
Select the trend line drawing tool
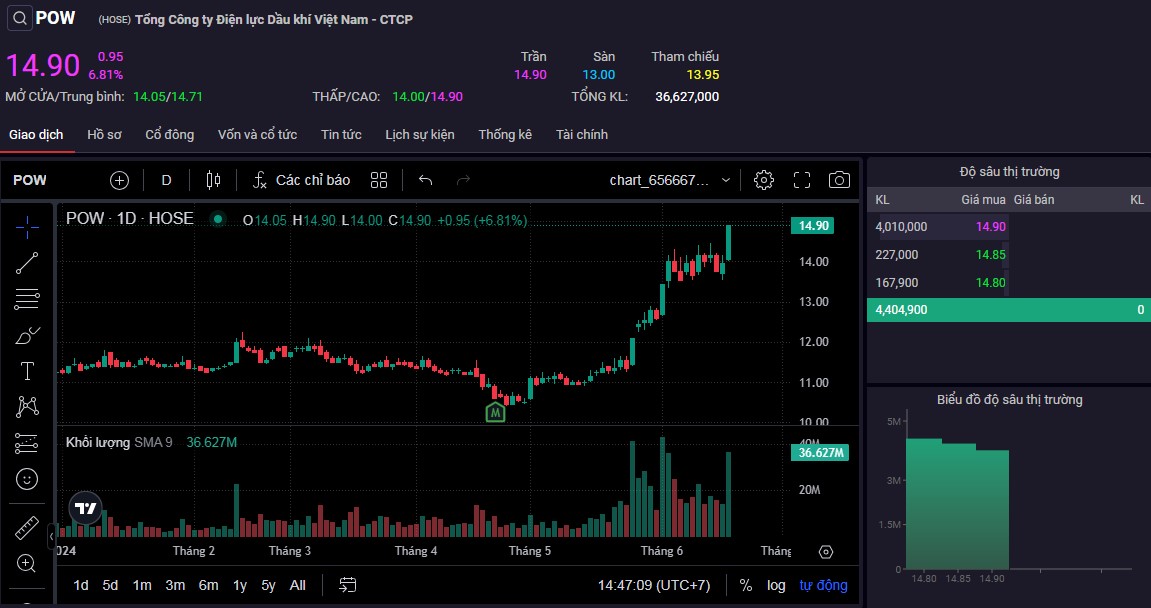[27, 263]
